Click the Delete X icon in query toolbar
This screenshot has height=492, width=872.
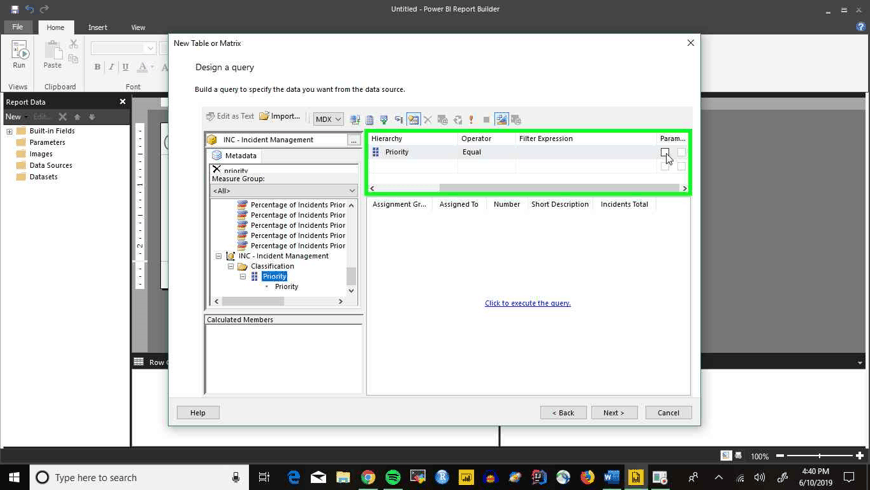coord(428,120)
